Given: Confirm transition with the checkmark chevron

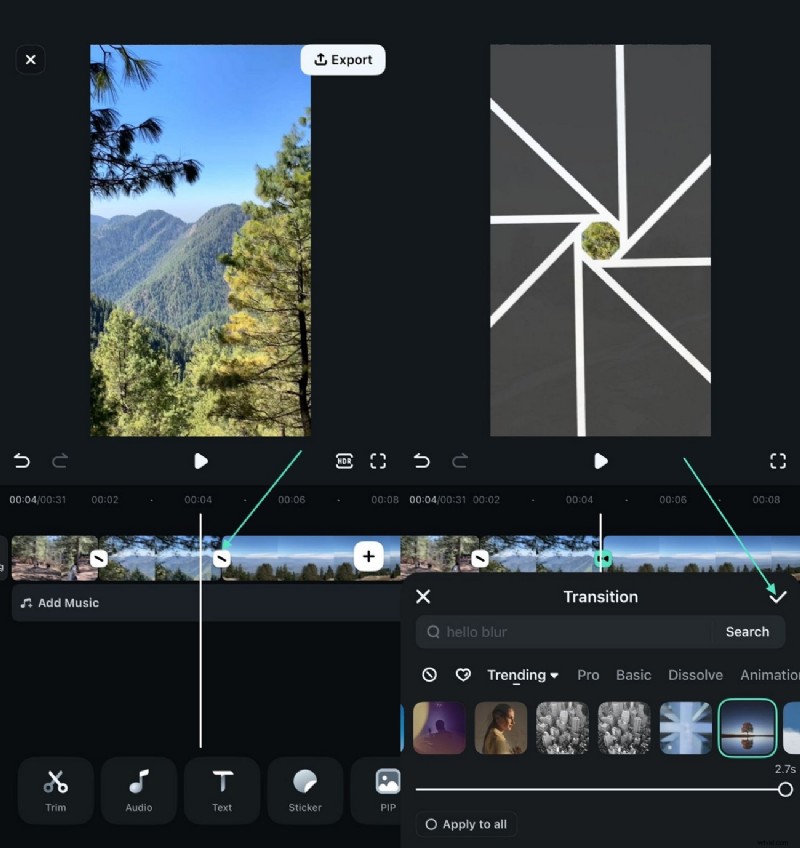Looking at the screenshot, I should coord(778,596).
